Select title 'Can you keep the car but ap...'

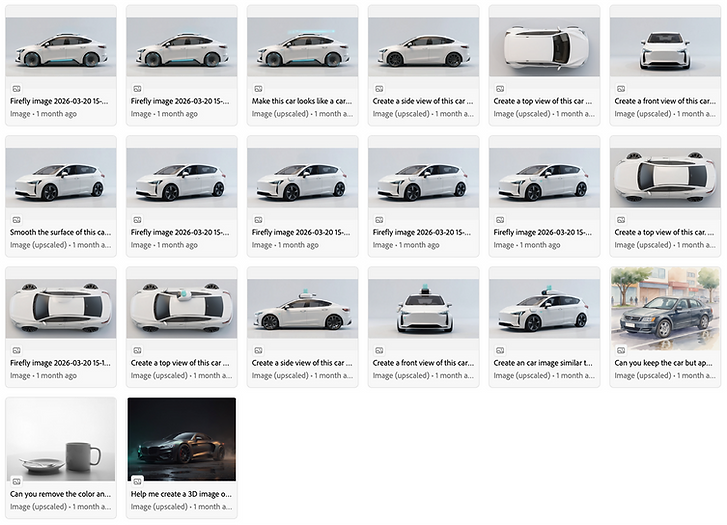[663, 363]
